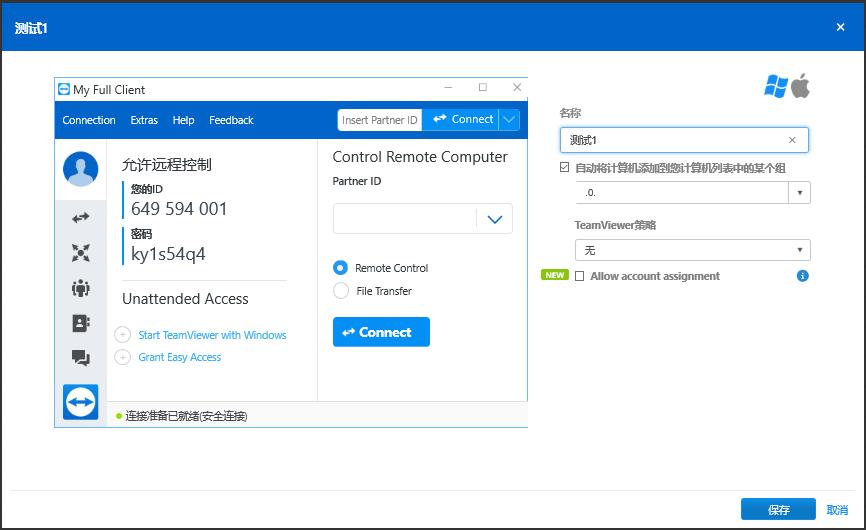
Task: Click the Control Remote Computer heading
Action: pyautogui.click(x=420, y=157)
